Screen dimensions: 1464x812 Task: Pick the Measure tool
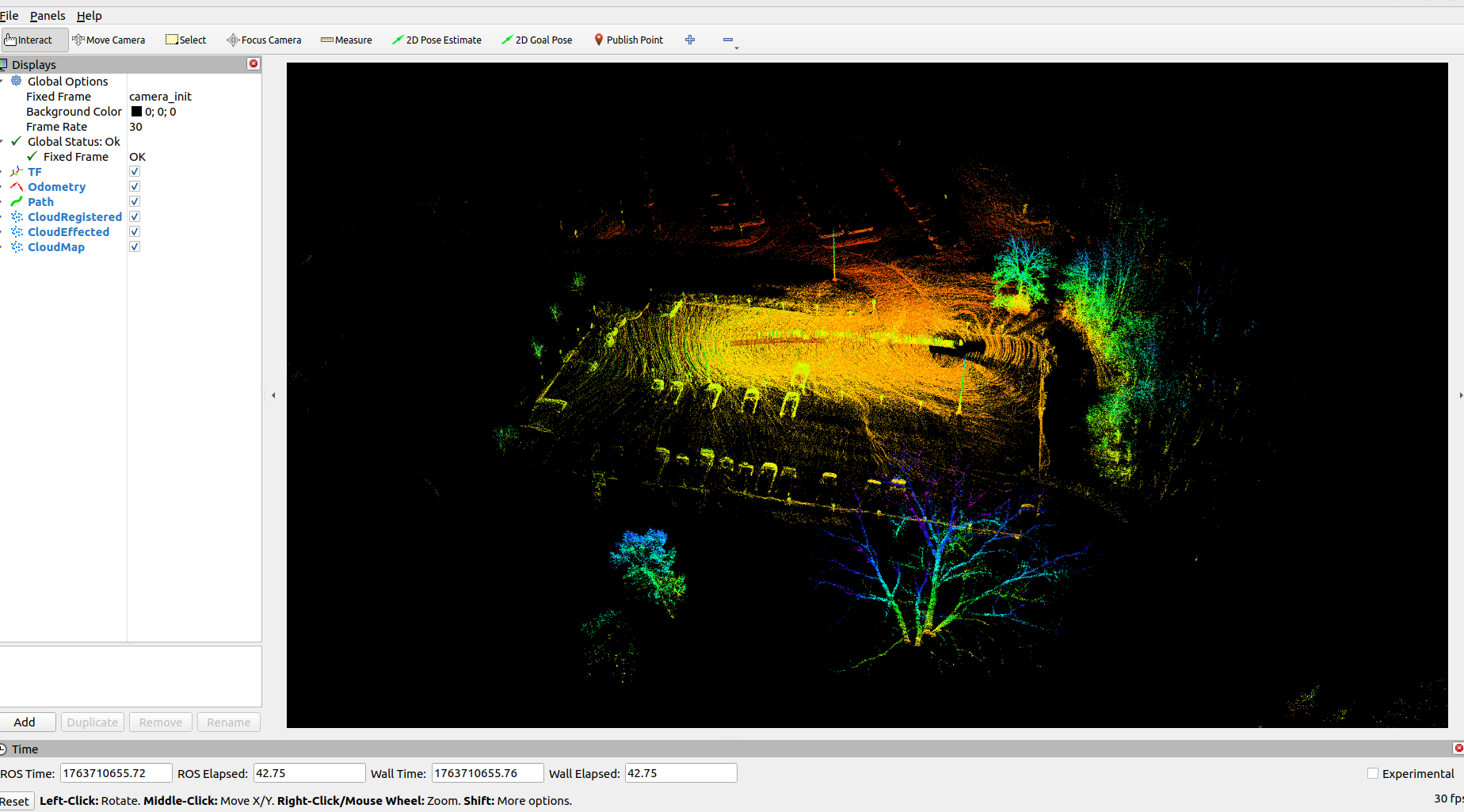[x=346, y=40]
